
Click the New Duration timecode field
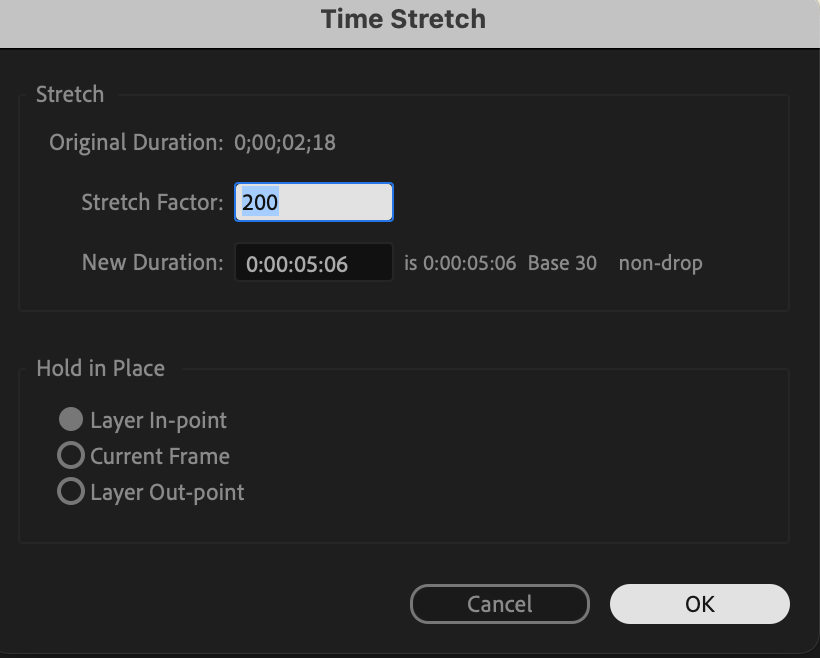point(314,263)
